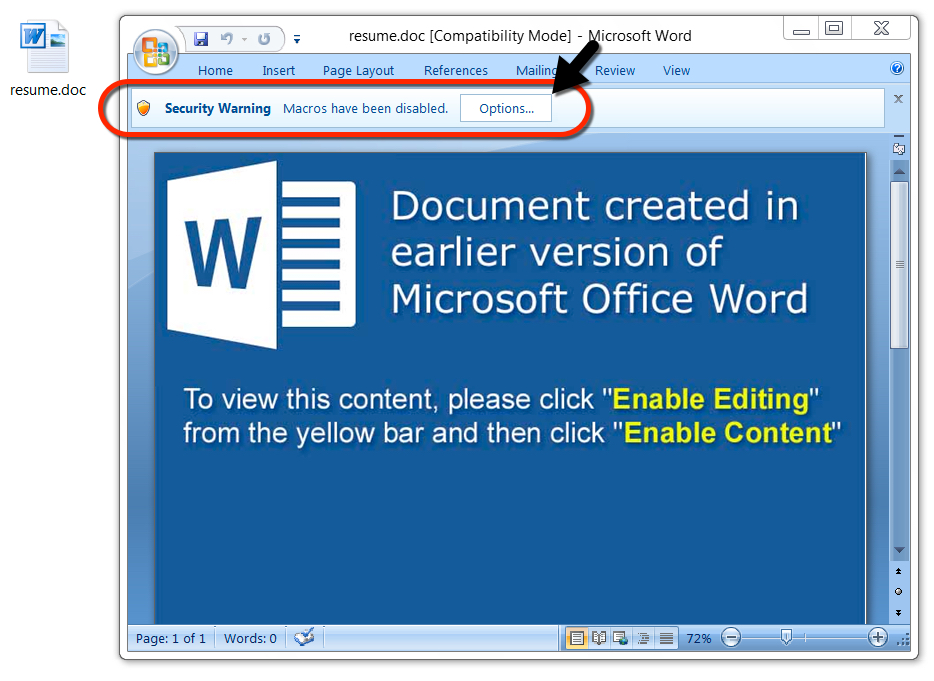Click the proofing errors icon in status bar
Image resolution: width=934 pixels, height=681 pixels.
[304, 638]
